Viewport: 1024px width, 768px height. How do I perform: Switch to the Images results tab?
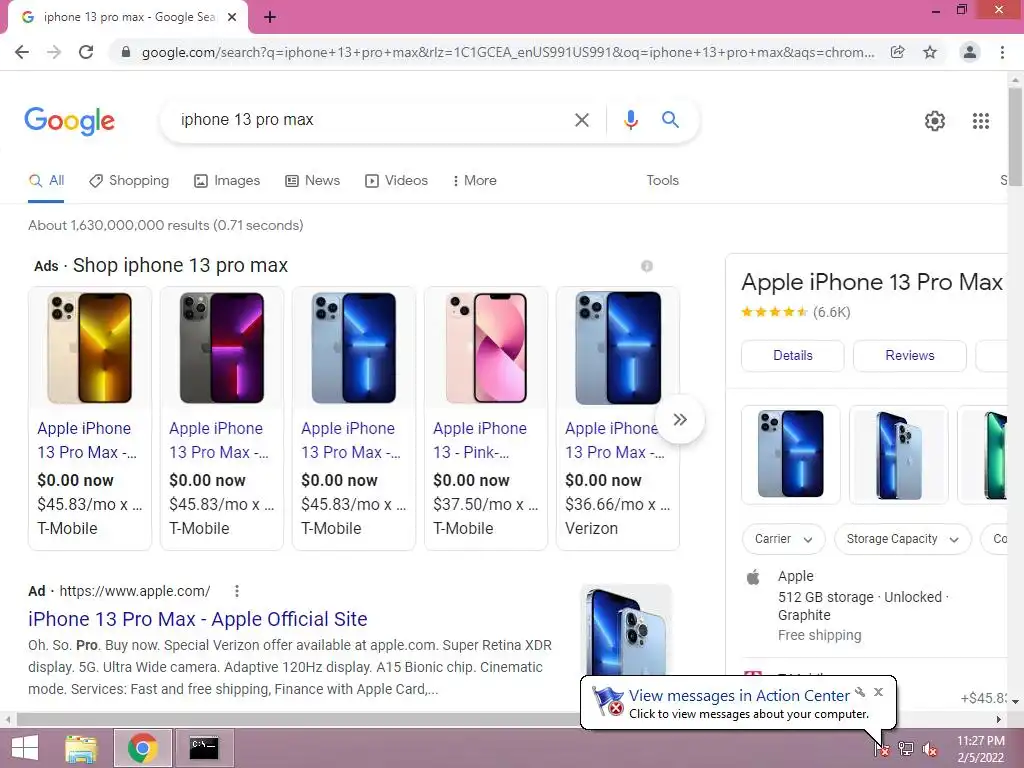[227, 180]
